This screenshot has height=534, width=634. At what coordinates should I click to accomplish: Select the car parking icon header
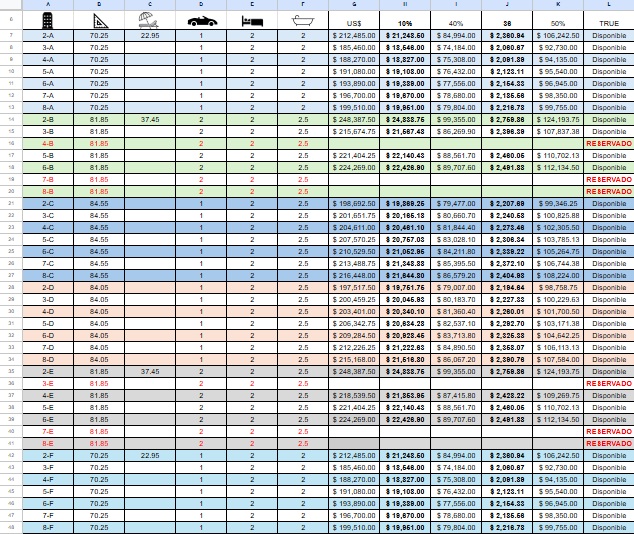[x=201, y=20]
